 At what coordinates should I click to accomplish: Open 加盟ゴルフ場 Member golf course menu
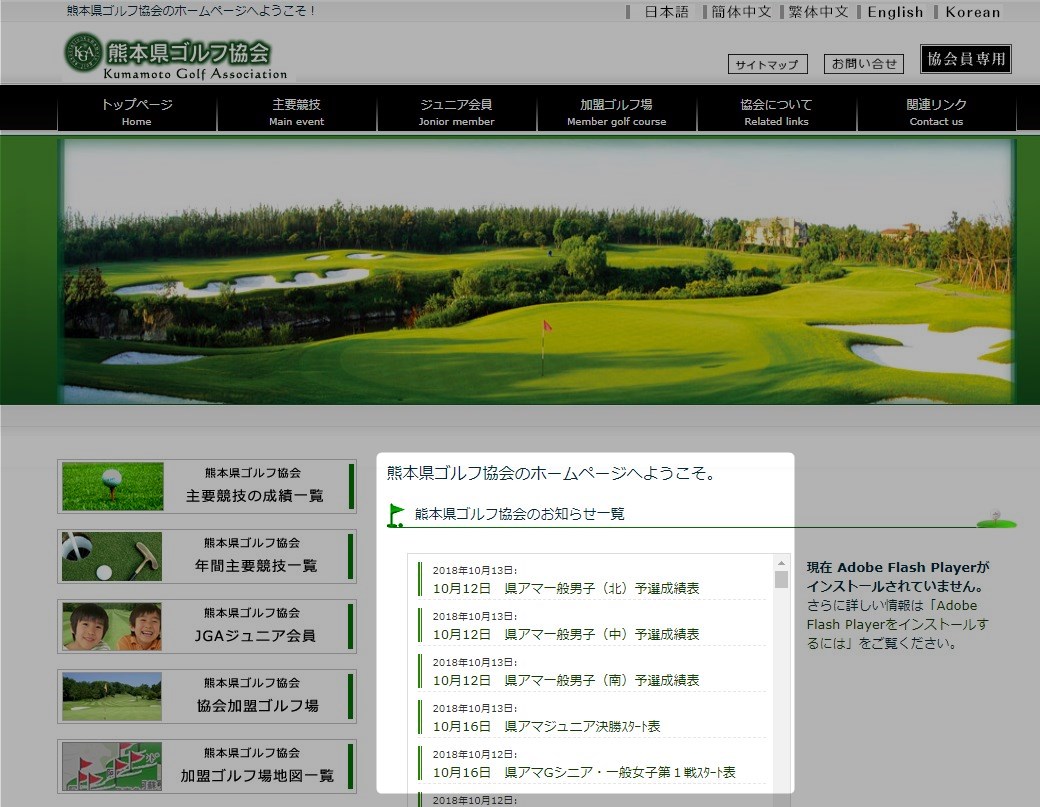click(x=616, y=111)
